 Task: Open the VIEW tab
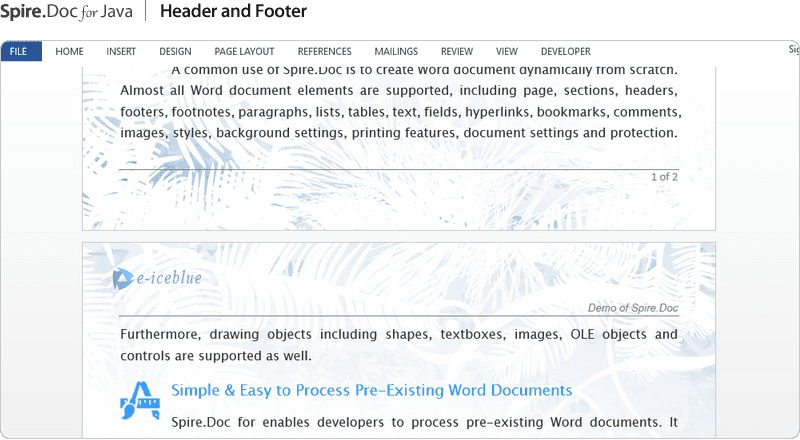click(x=507, y=52)
